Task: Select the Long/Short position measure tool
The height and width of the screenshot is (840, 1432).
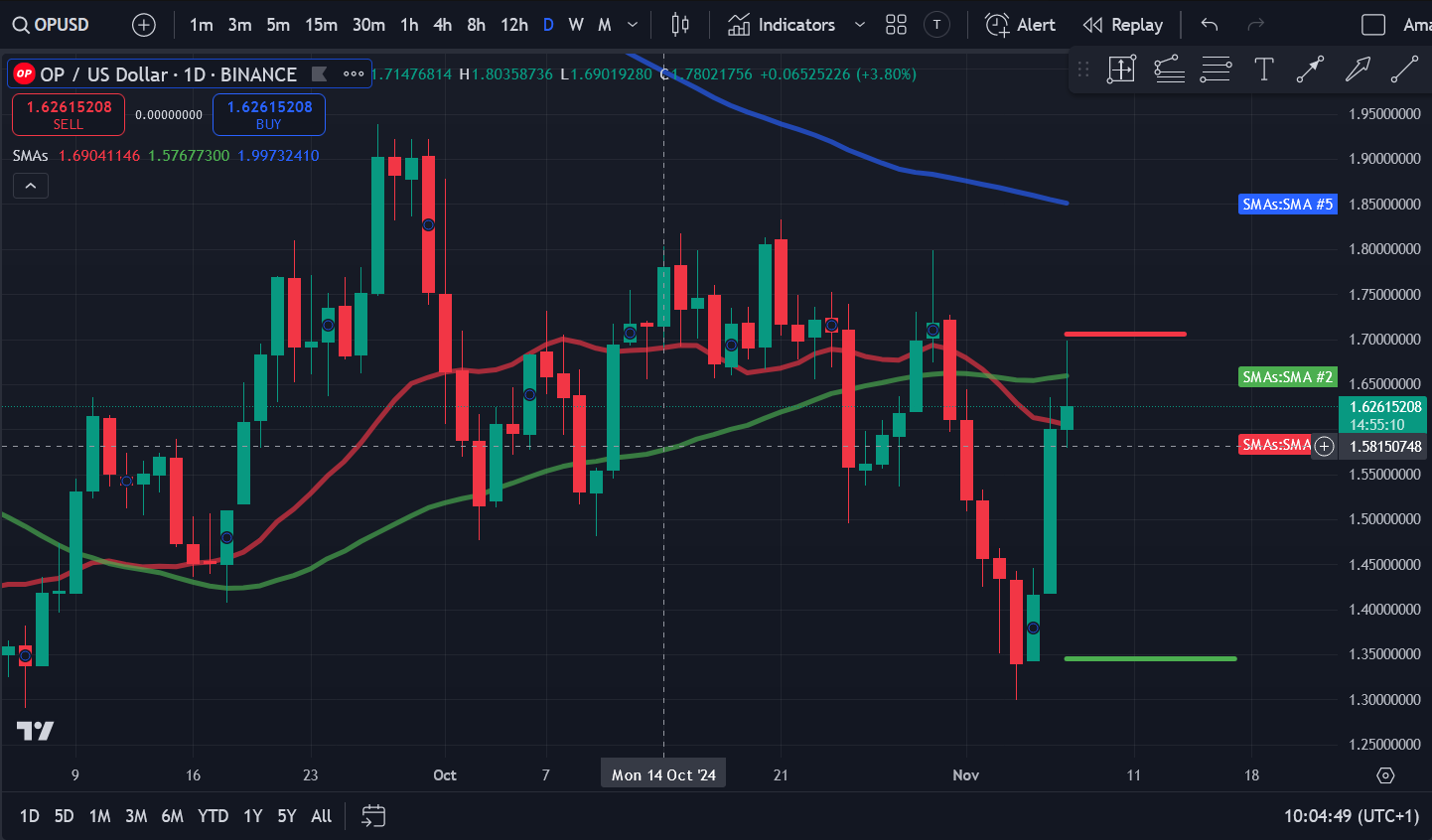Action: click(1121, 70)
